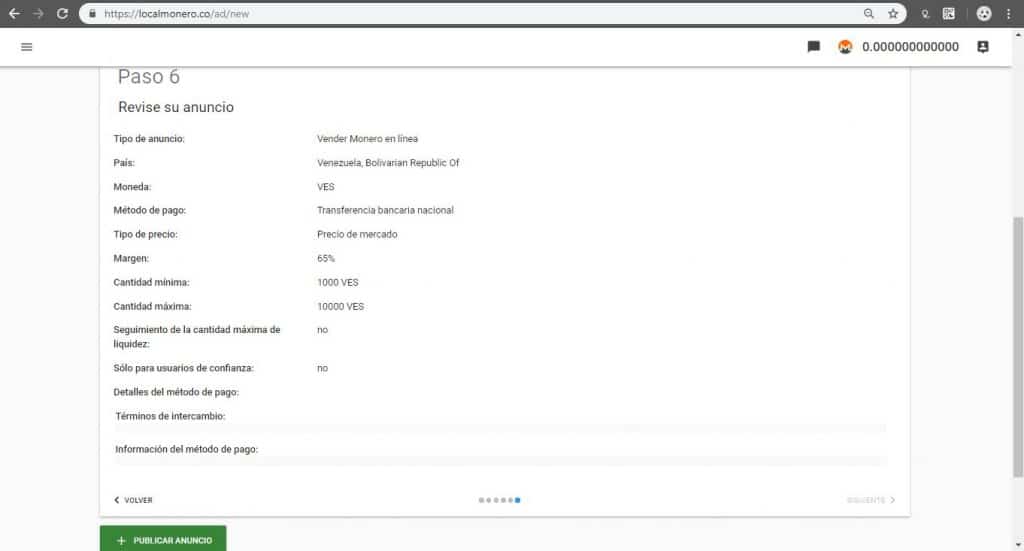Click the 'Paso 6' heading

[149, 76]
